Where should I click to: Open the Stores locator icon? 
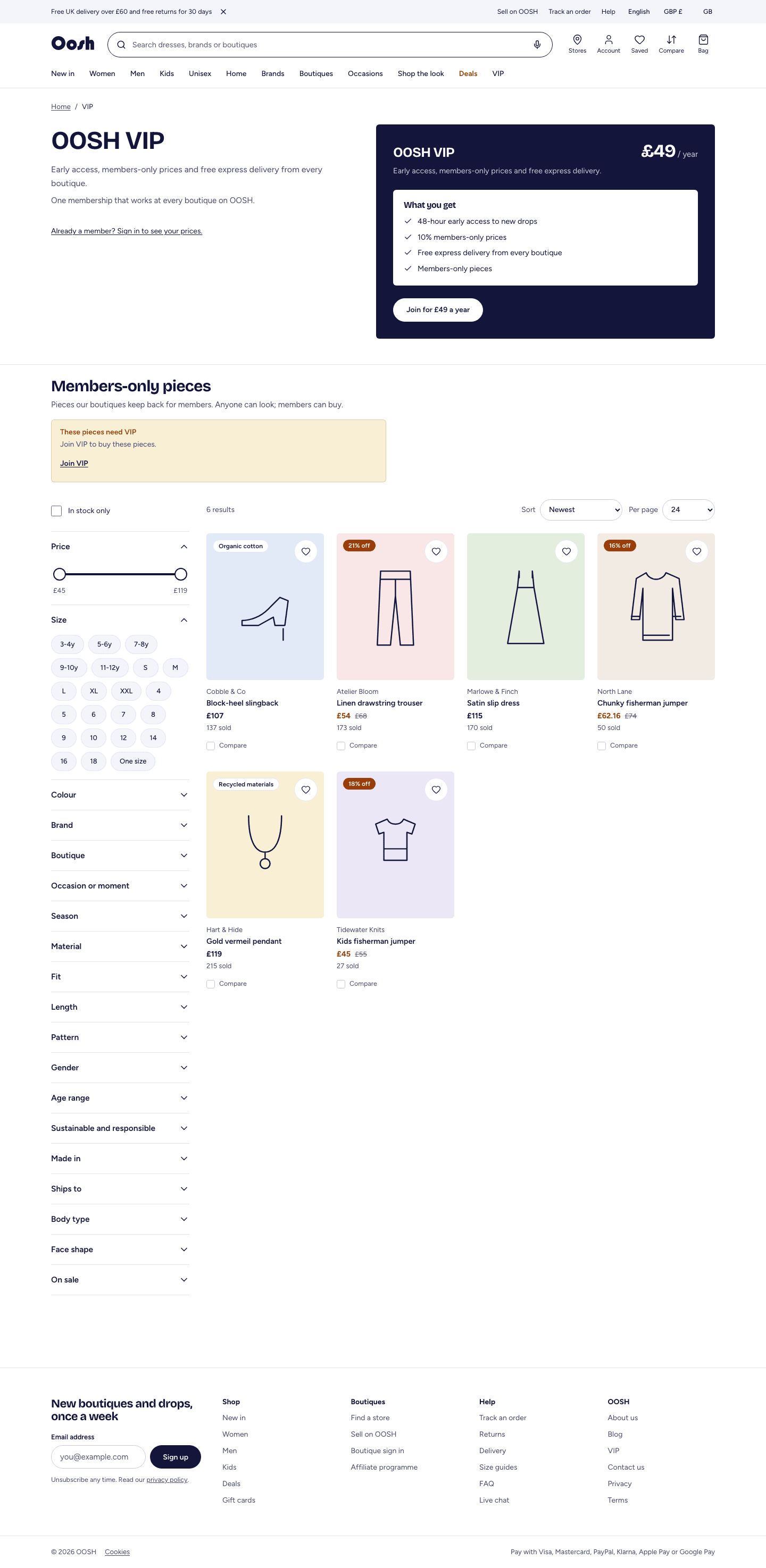tap(577, 45)
